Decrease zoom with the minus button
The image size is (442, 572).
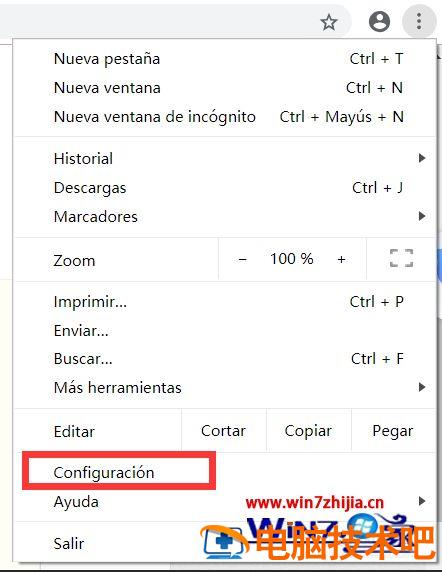pyautogui.click(x=243, y=259)
